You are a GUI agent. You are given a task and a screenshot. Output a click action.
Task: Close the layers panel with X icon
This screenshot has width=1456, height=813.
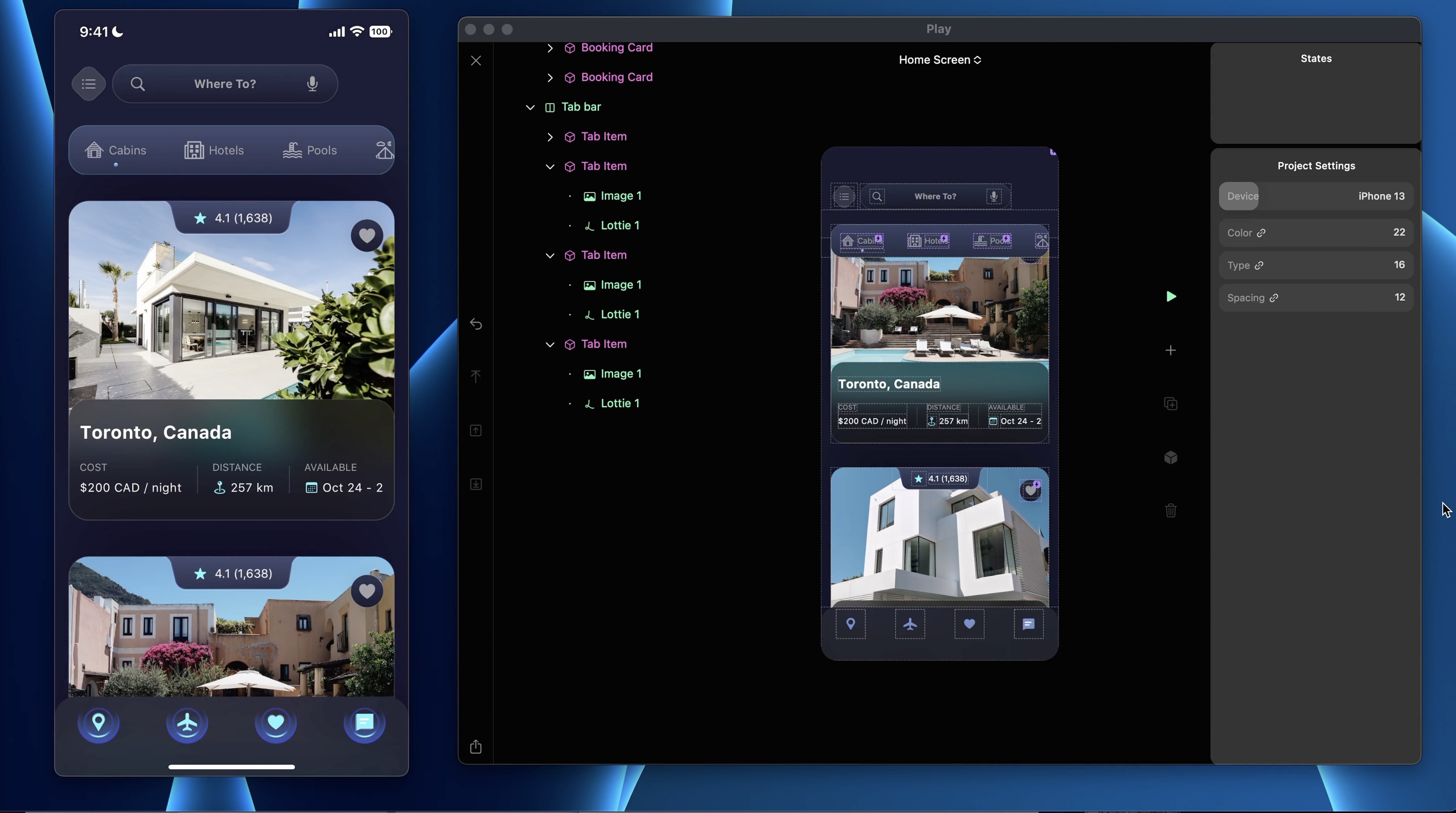pyautogui.click(x=476, y=60)
